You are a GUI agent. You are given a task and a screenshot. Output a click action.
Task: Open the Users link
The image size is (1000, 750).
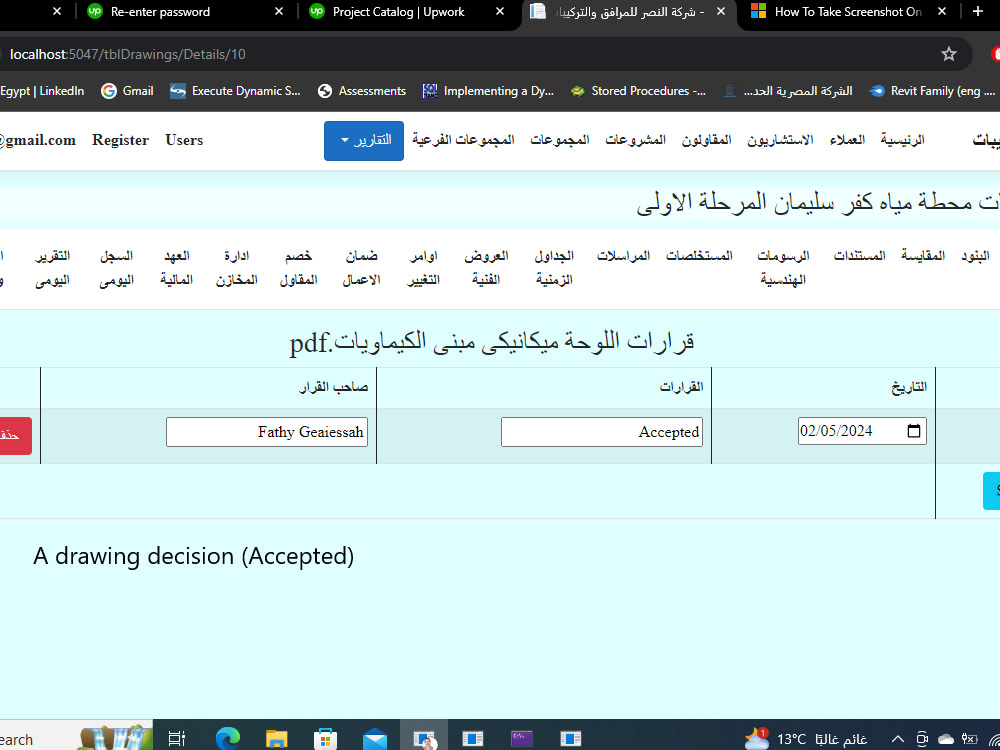pos(184,140)
